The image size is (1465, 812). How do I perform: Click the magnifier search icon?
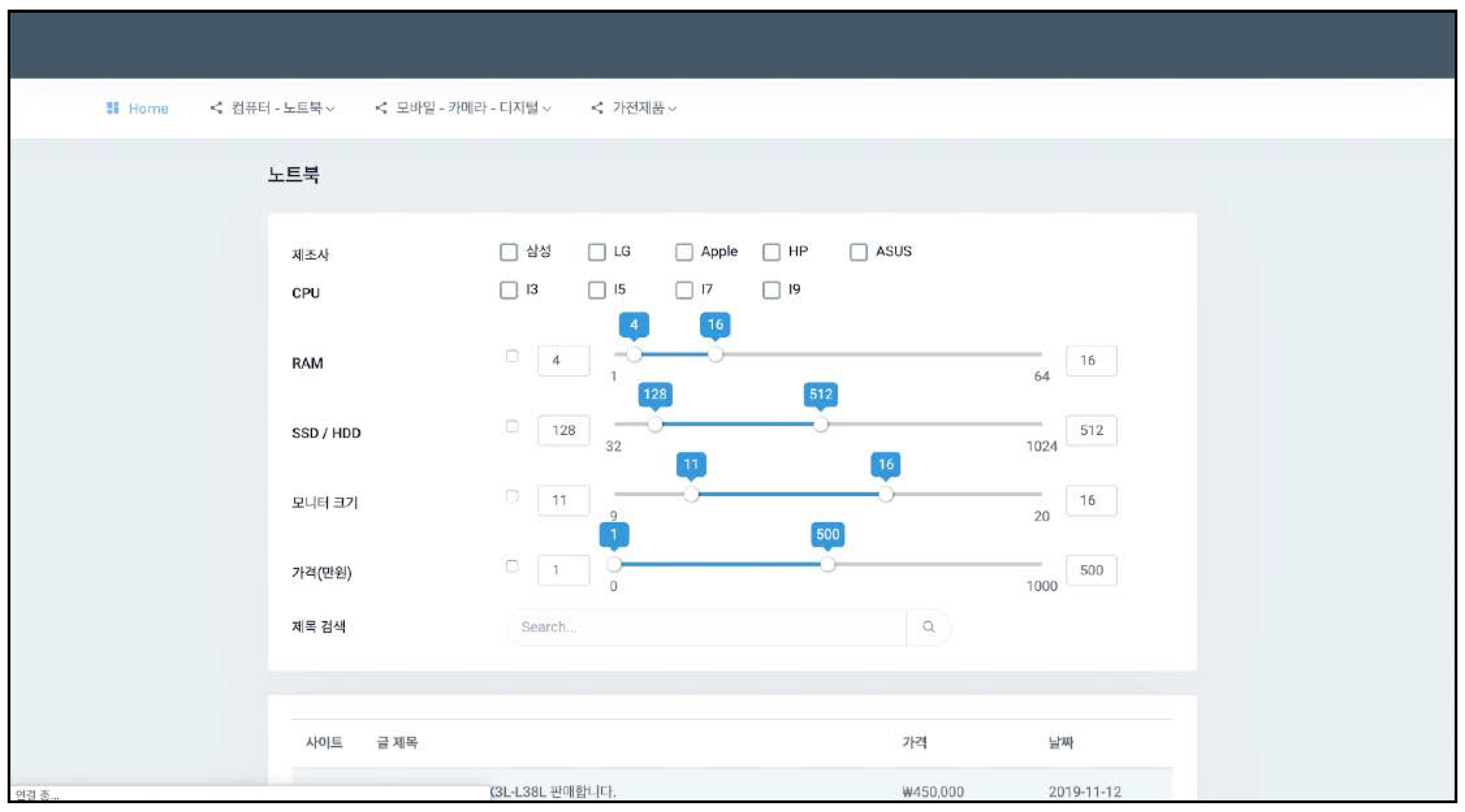[x=928, y=627]
